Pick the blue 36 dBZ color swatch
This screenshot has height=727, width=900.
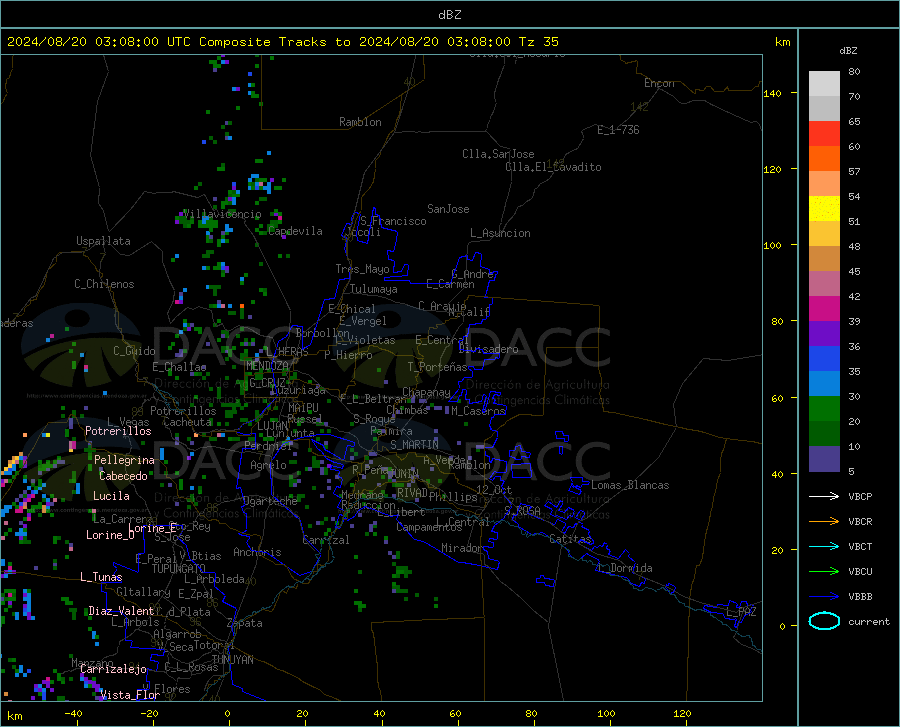tap(824, 358)
